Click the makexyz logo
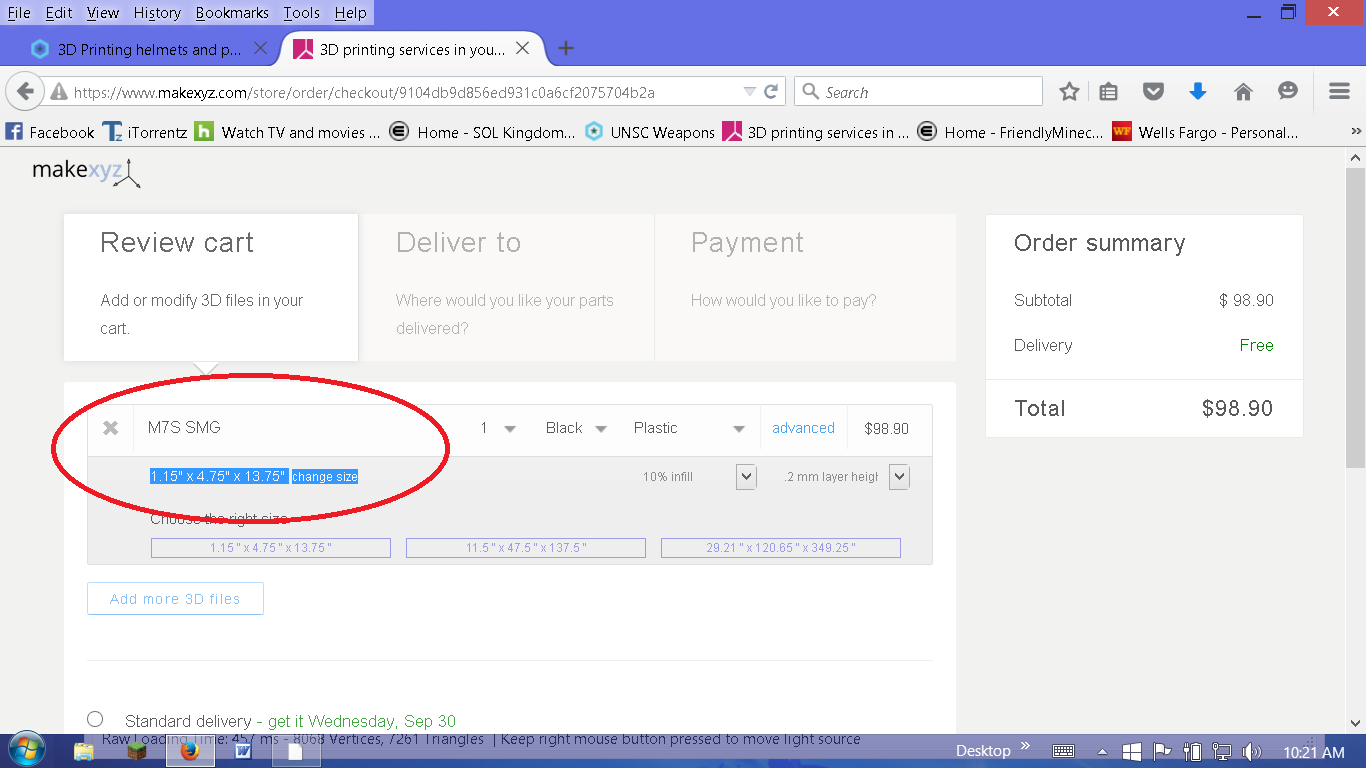 (x=86, y=172)
